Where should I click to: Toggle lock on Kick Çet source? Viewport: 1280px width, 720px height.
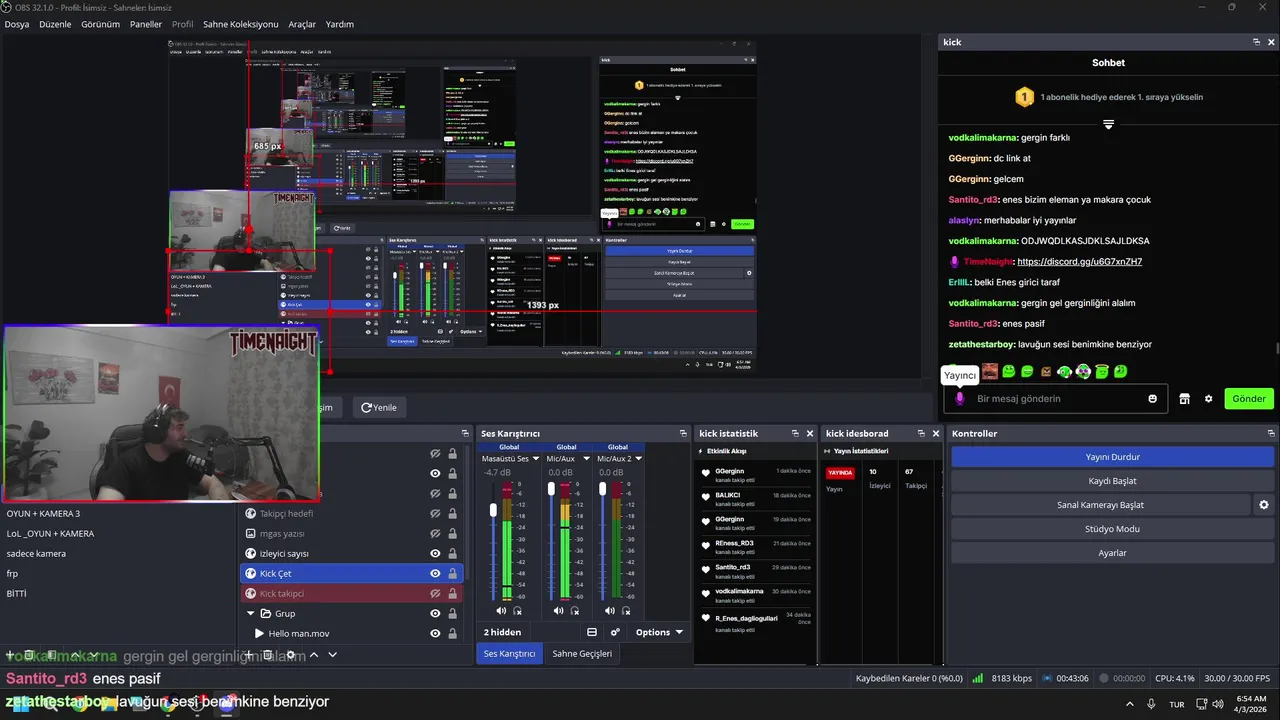click(452, 573)
